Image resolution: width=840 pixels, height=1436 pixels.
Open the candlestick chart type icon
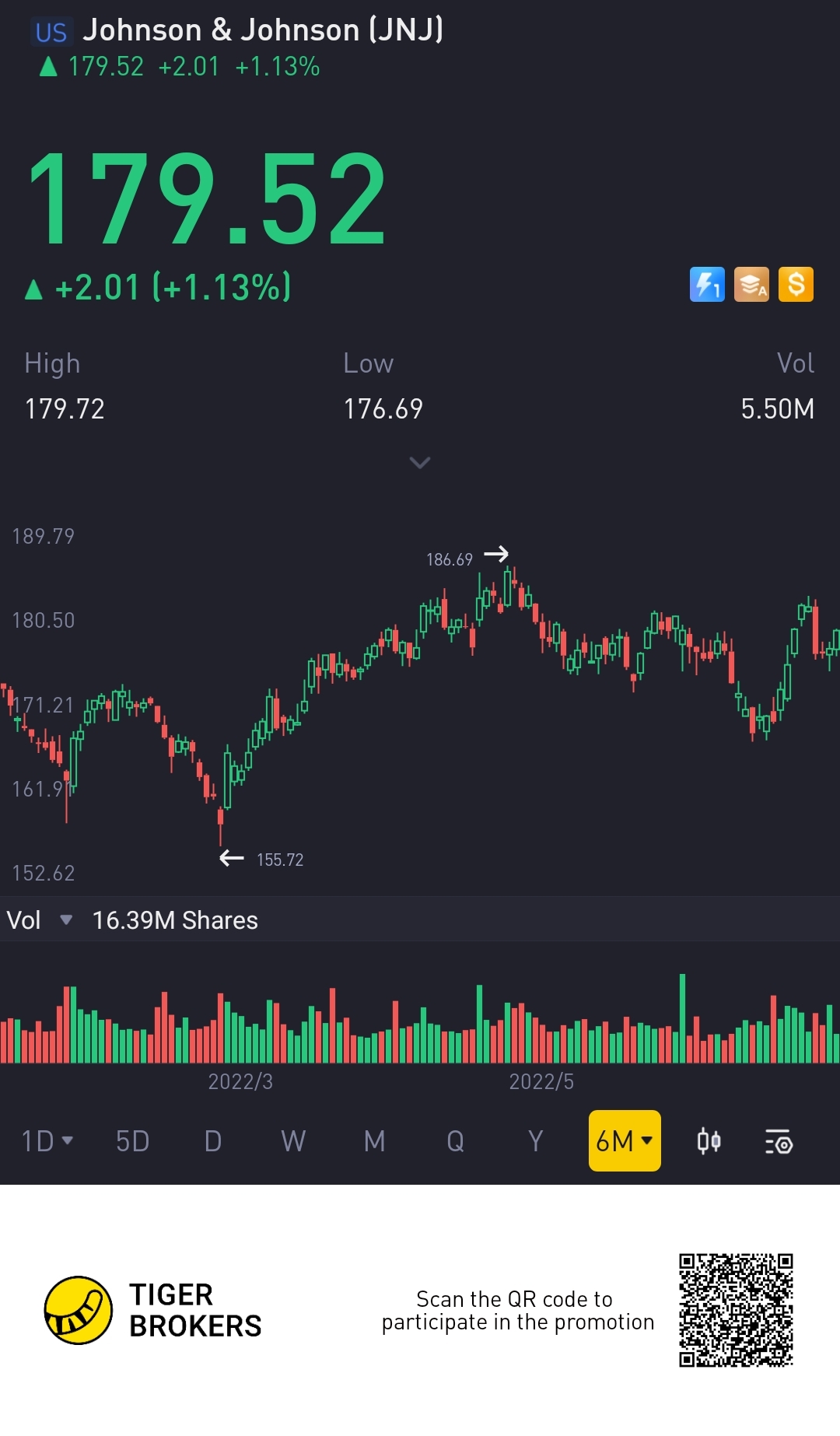(709, 1141)
